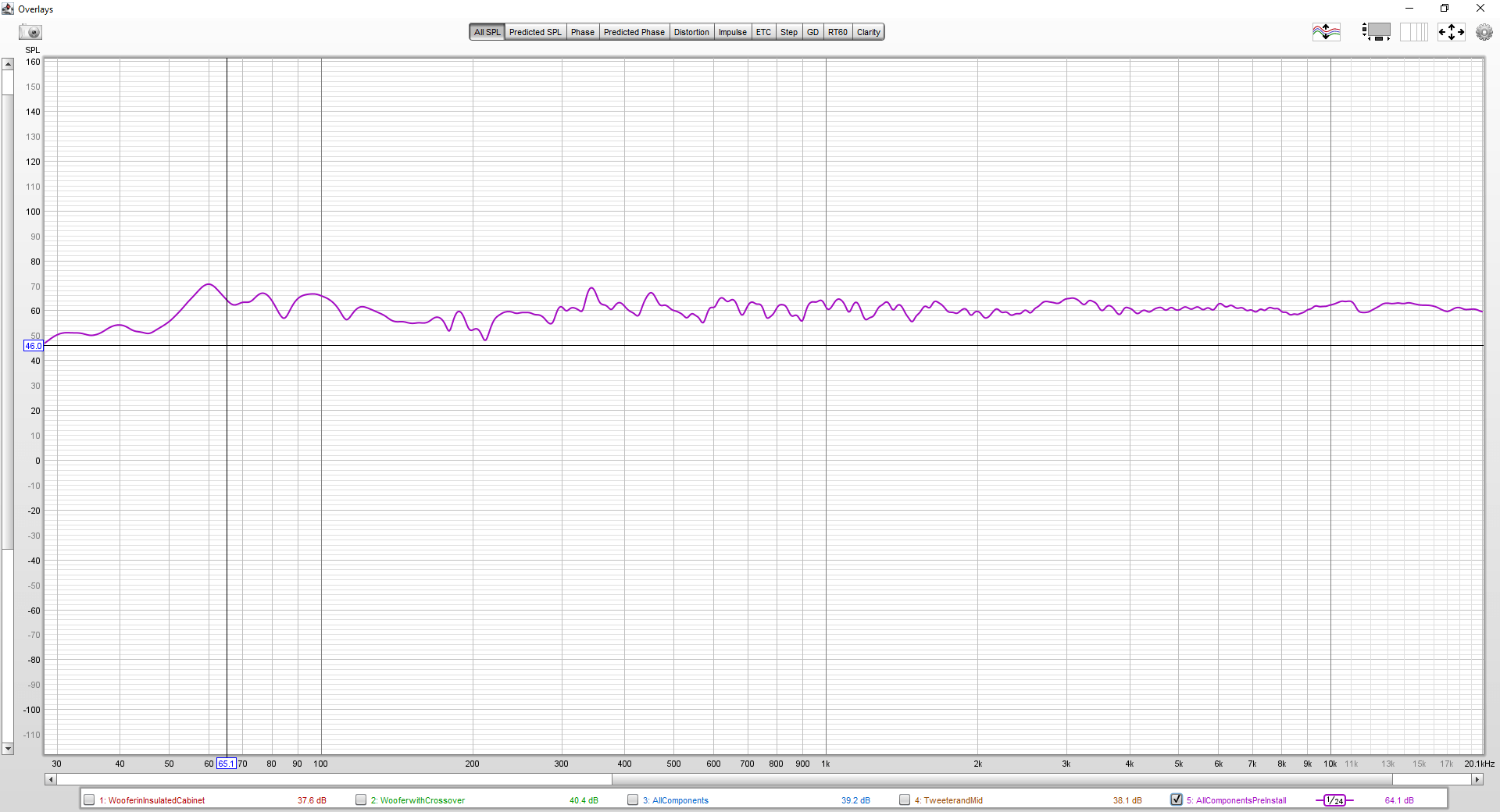Open the graph limits icon
This screenshot has height=812, width=1500.
point(1377,32)
